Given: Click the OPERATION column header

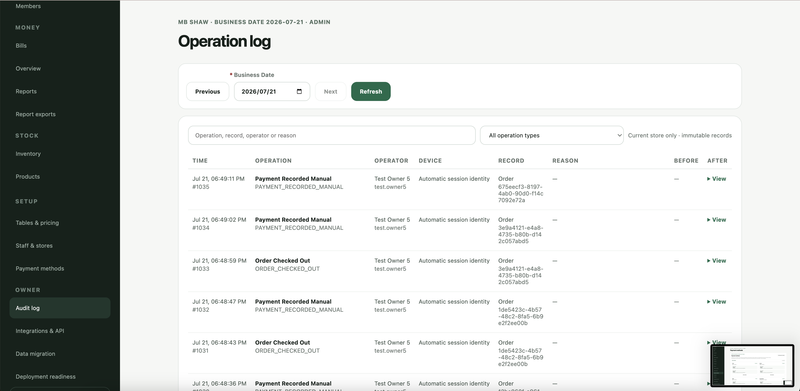Looking at the screenshot, I should coord(273,161).
